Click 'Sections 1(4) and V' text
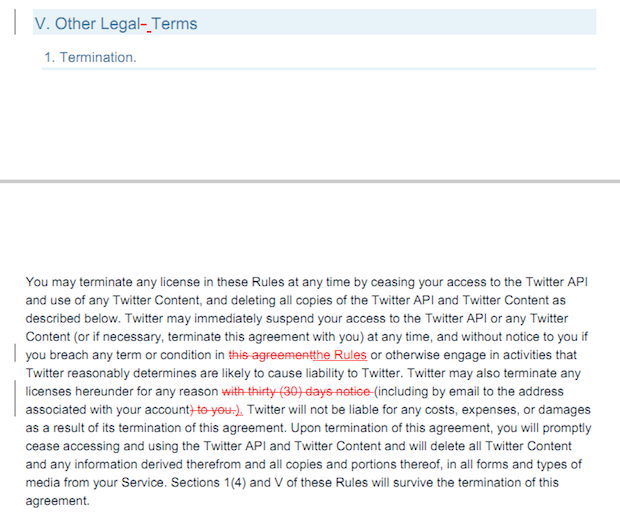This screenshot has width=620, height=515. [x=227, y=482]
